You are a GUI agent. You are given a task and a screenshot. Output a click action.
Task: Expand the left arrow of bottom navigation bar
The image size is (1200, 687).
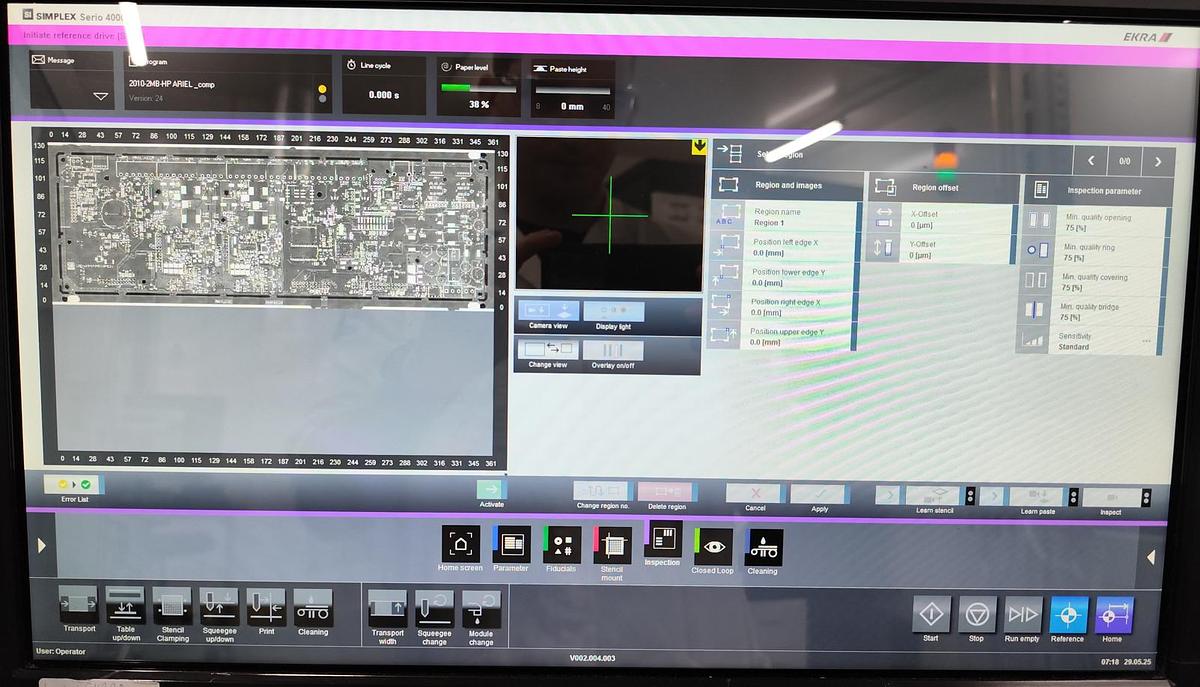tap(41, 546)
